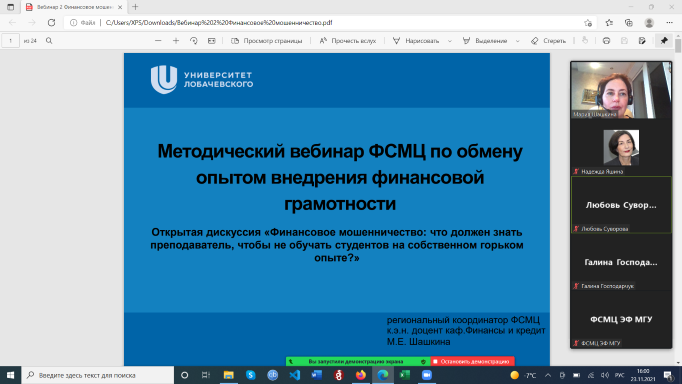Screen dimensions: 682x384
Task: Switch to Excel from taskbar
Action: 405,375
